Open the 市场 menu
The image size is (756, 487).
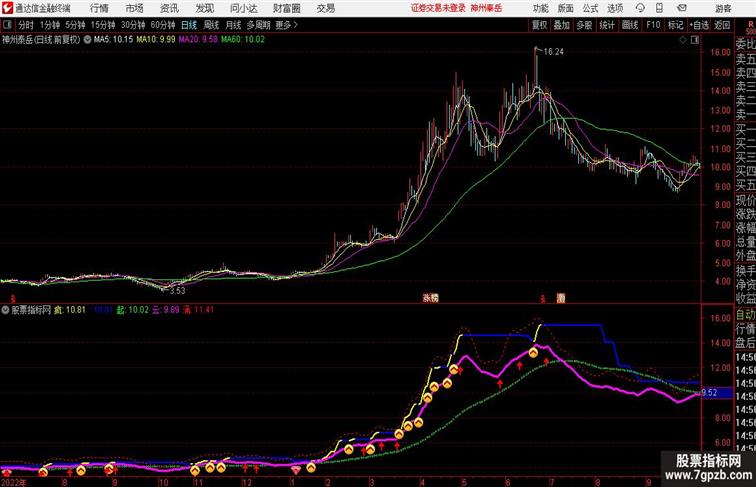coord(135,8)
